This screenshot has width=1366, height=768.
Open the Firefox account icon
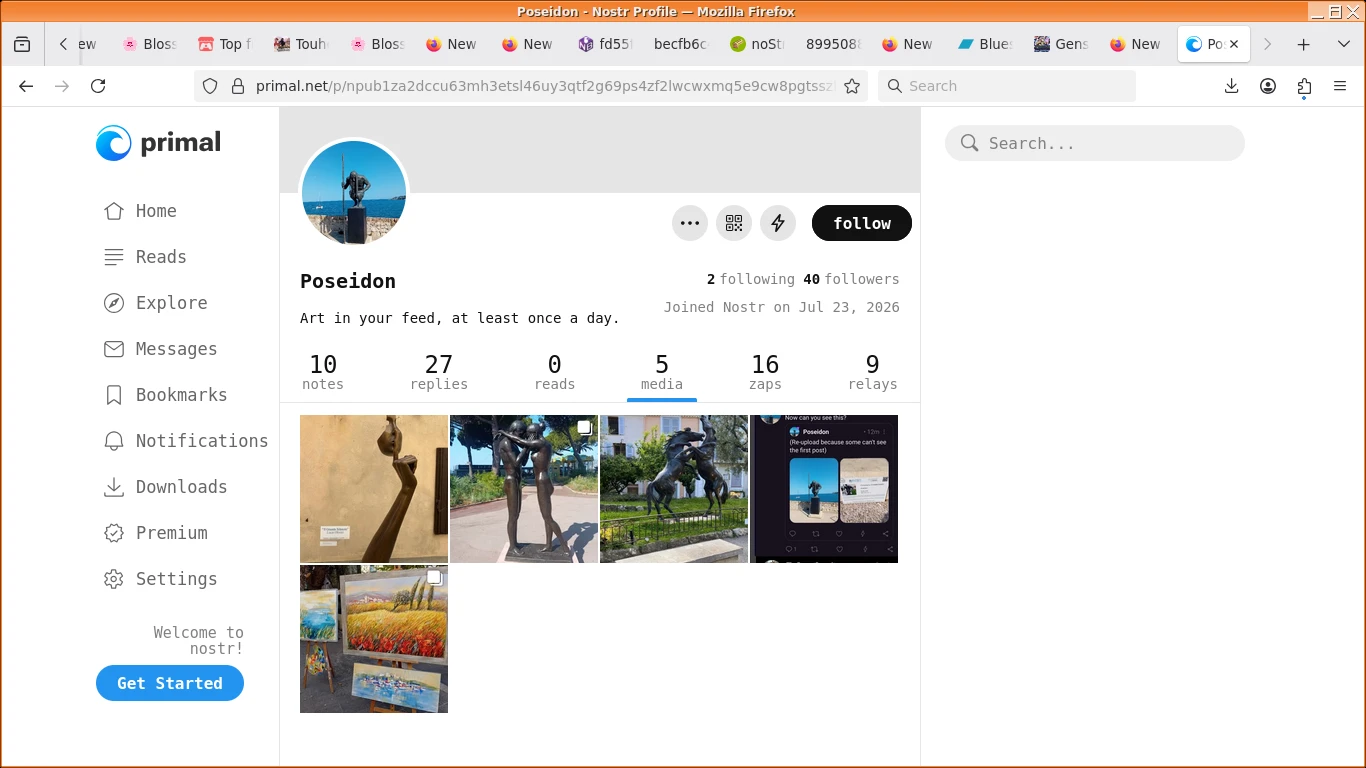click(1268, 86)
